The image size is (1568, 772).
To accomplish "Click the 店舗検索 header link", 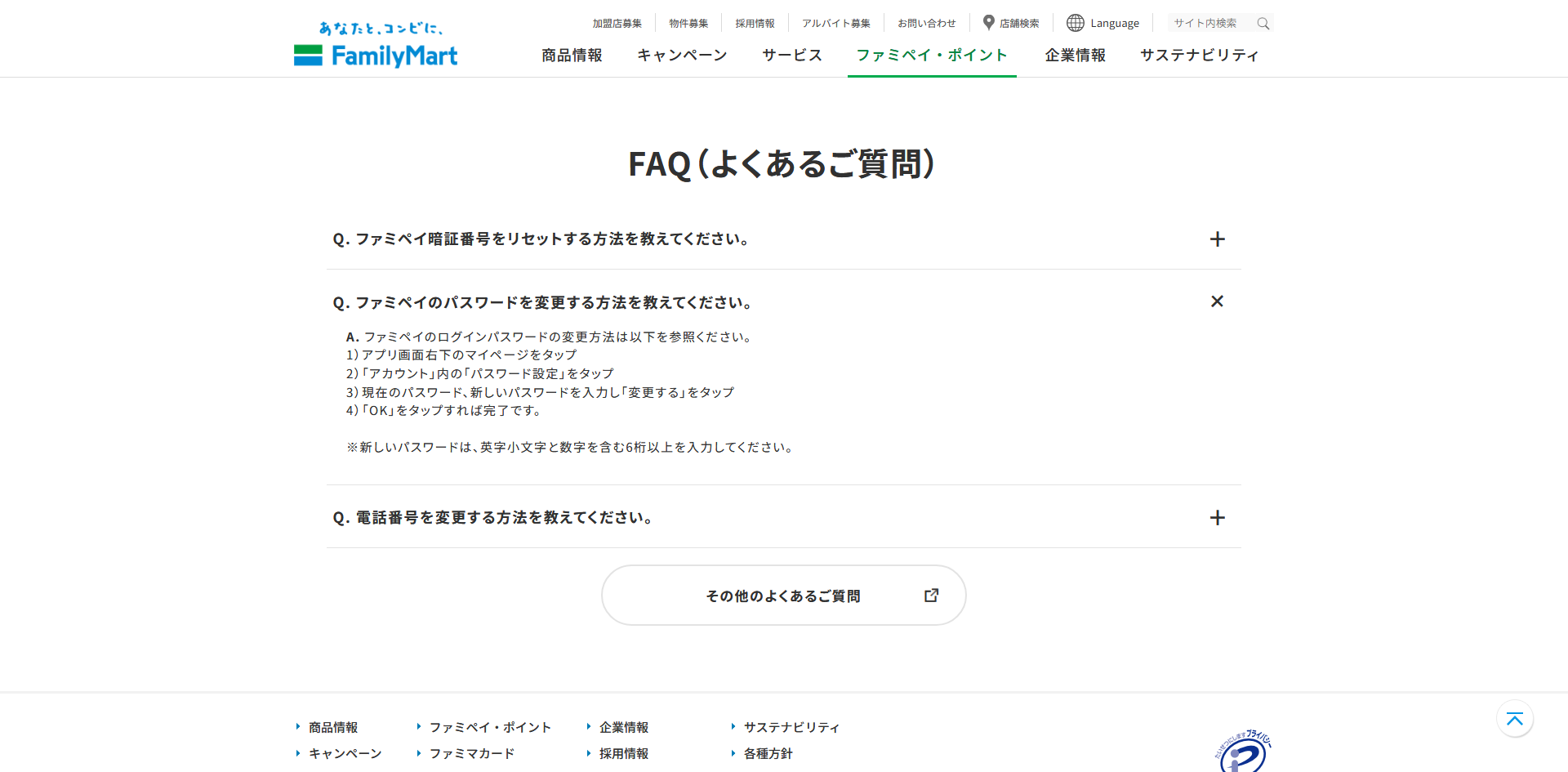I will 1019,24.
